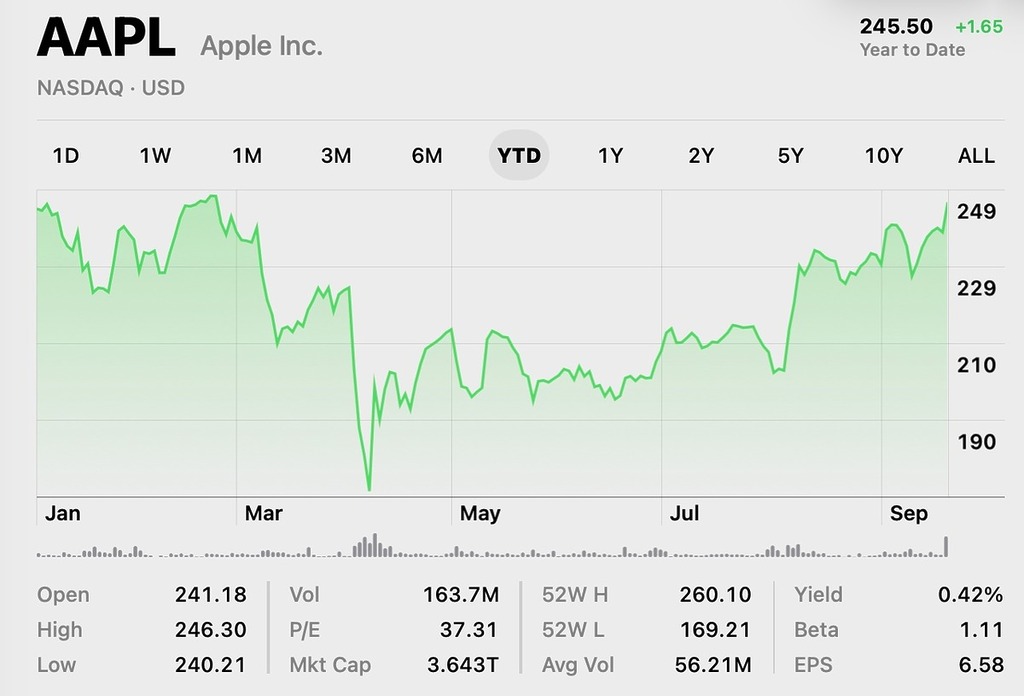Click the Mkt Cap 3.643T value

[462, 665]
